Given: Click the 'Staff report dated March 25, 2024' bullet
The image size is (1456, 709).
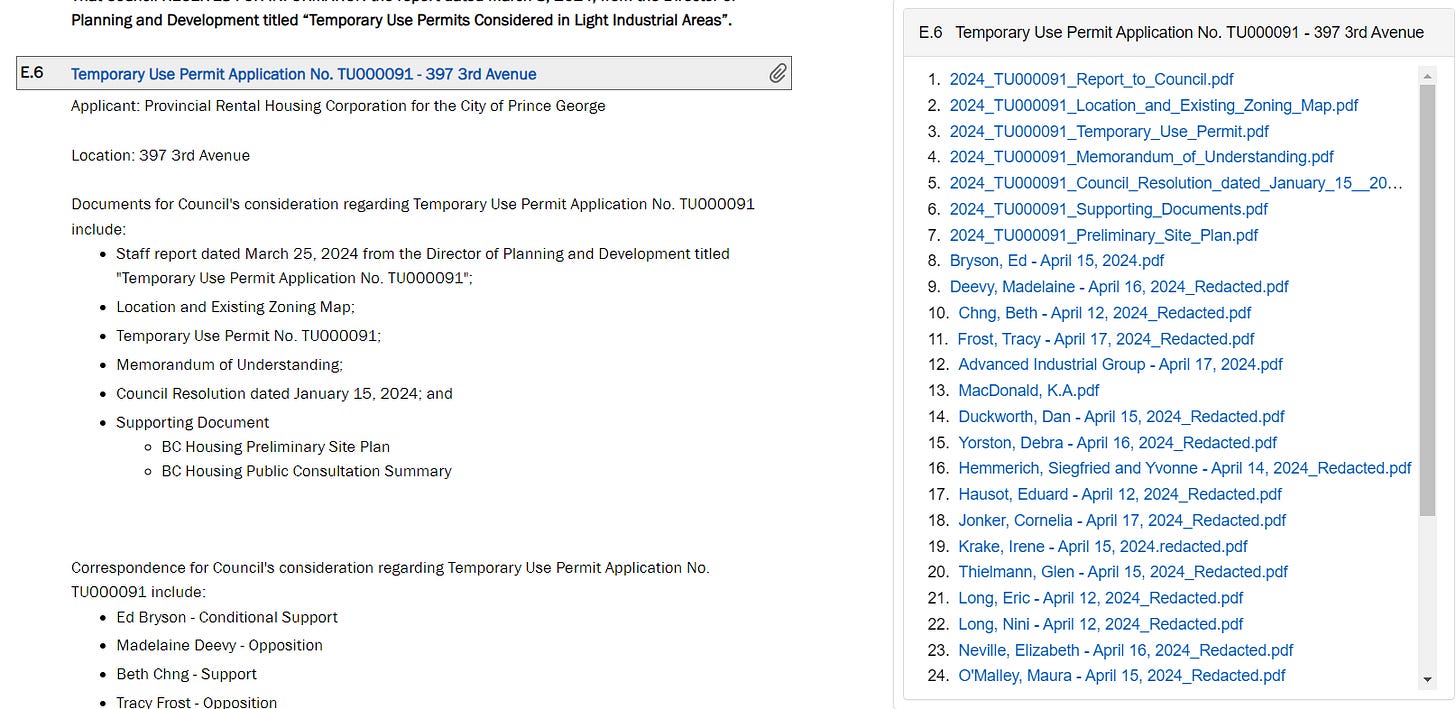Looking at the screenshot, I should [423, 266].
